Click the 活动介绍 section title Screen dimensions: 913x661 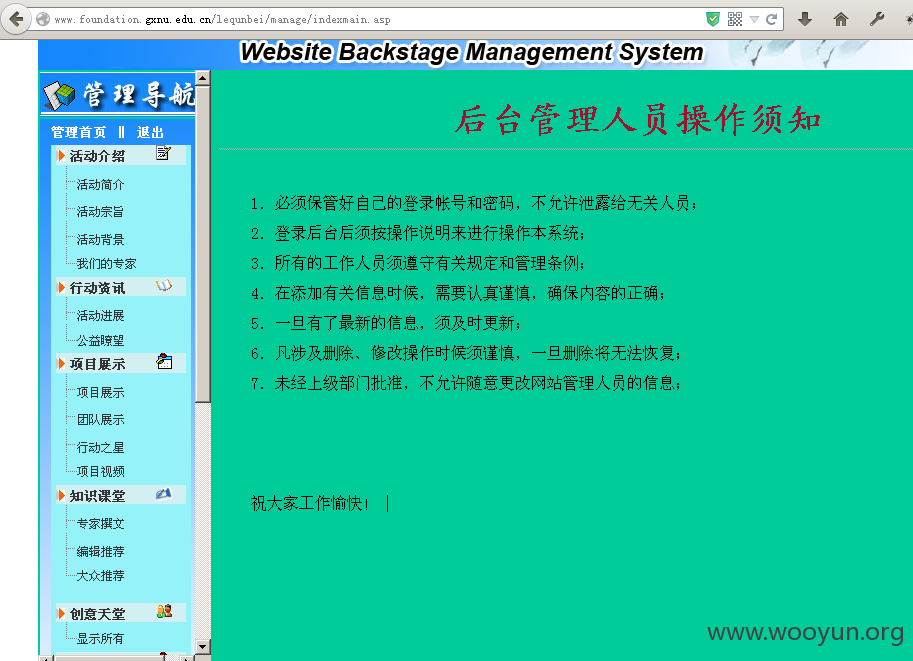97,156
